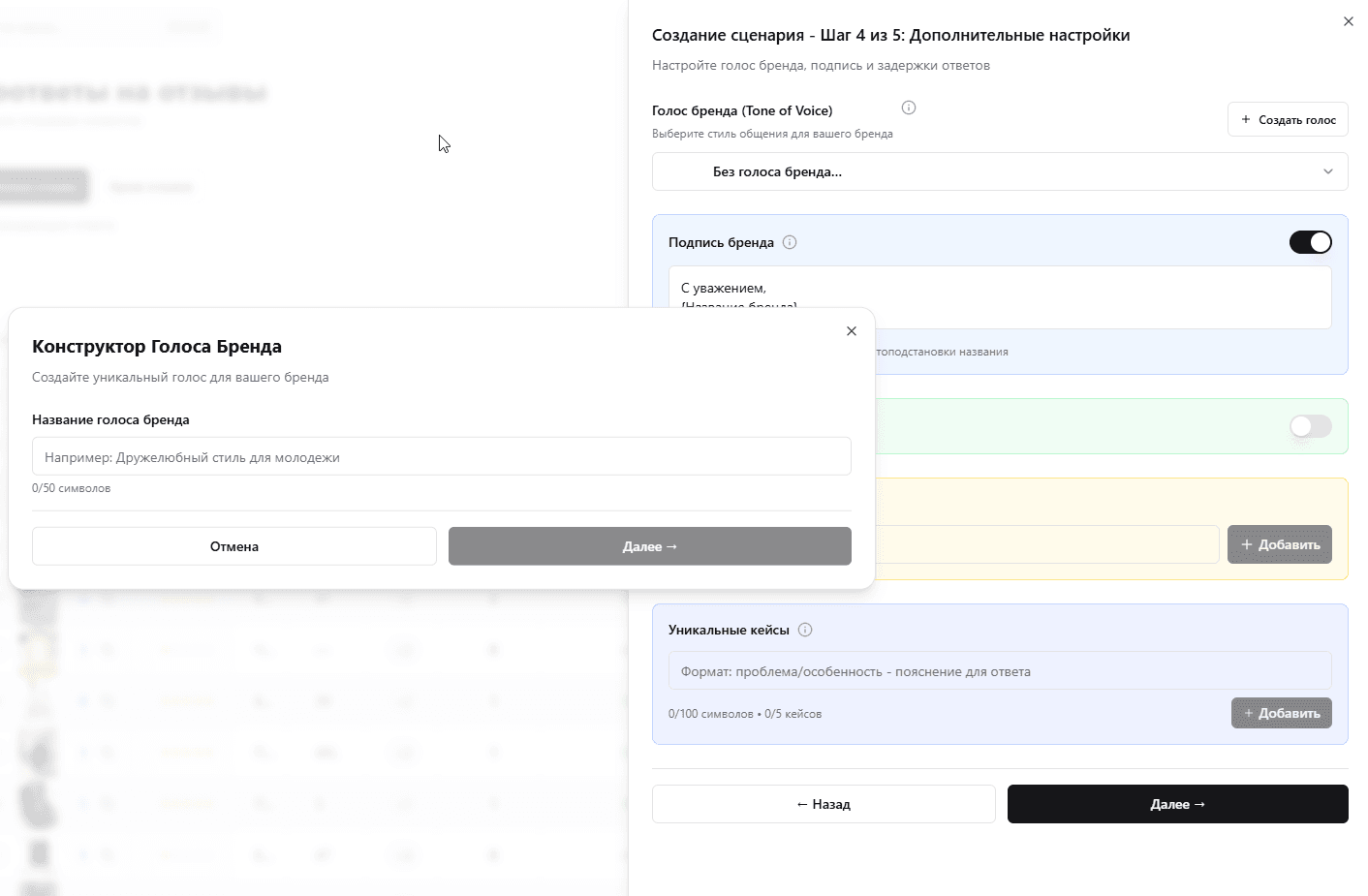
Task: Click Далее in the Brand Voice dialog
Action: 649,546
